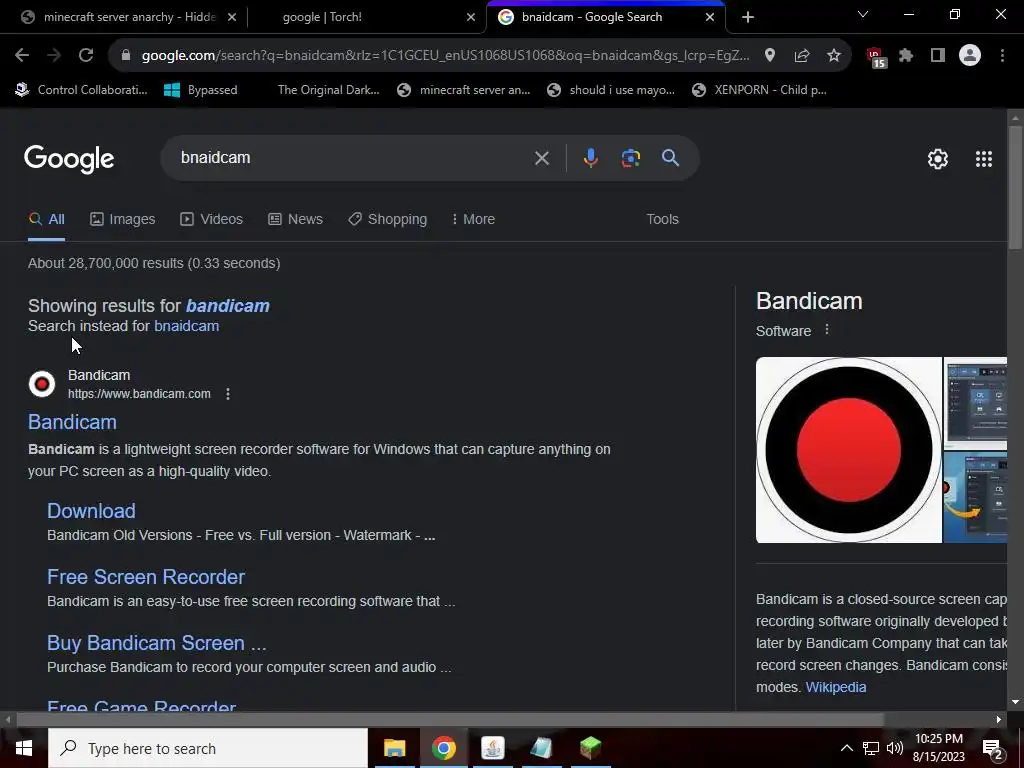Search instead for bnaidcam
The image size is (1024, 768).
click(x=186, y=326)
